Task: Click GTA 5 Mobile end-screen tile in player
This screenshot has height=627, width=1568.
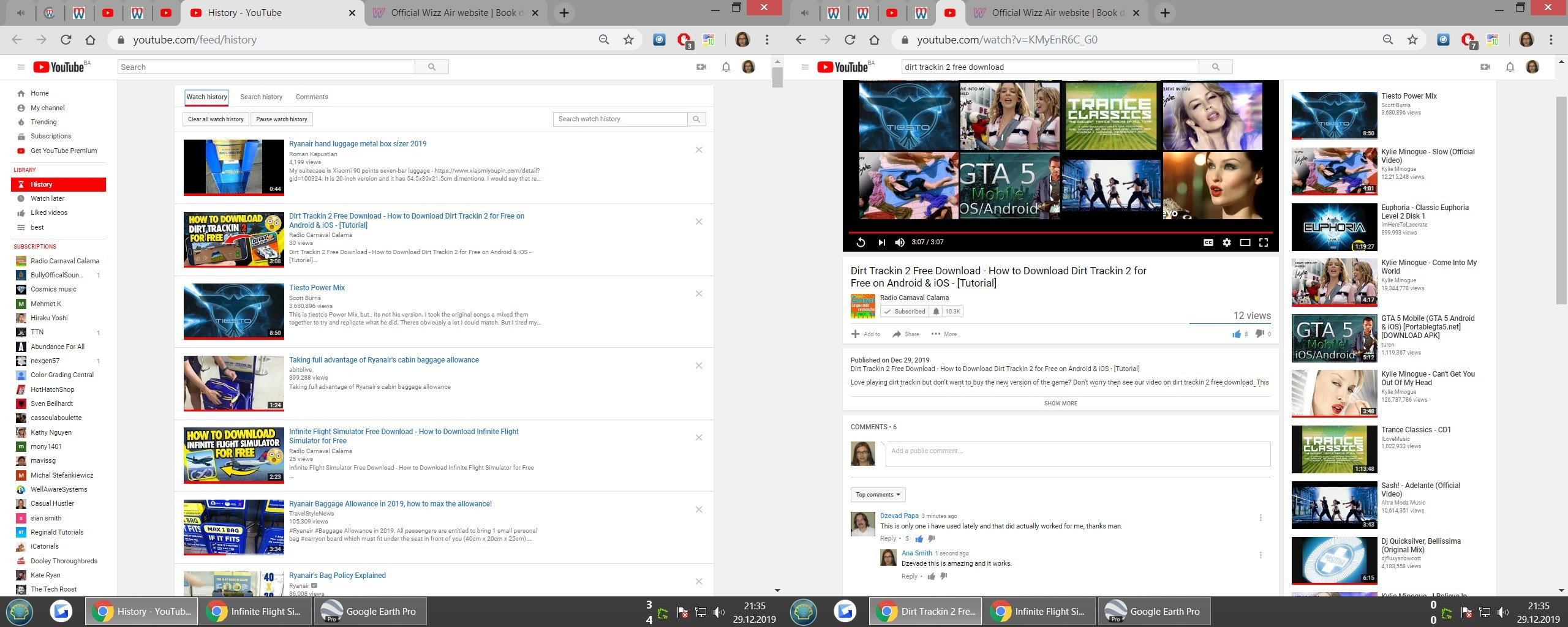Action: [x=1009, y=186]
